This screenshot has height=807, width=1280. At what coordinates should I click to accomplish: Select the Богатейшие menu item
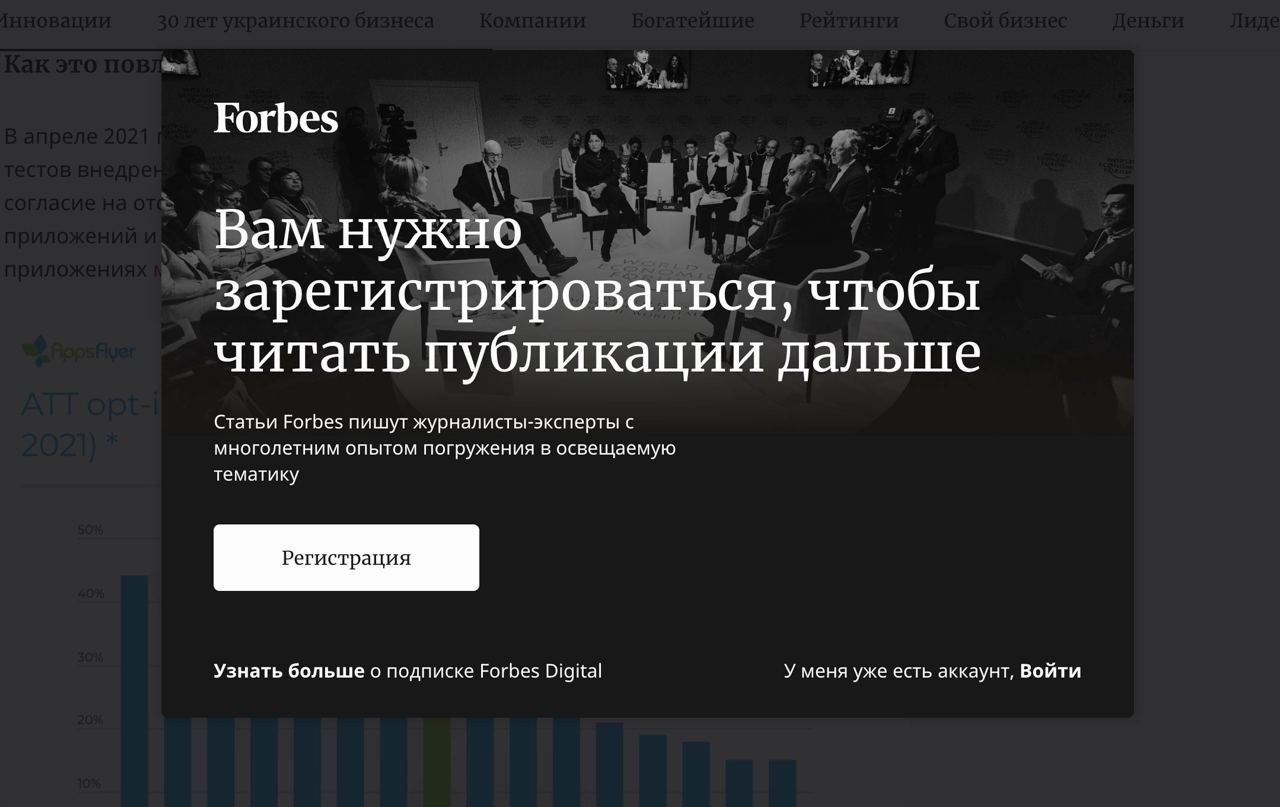click(x=692, y=20)
